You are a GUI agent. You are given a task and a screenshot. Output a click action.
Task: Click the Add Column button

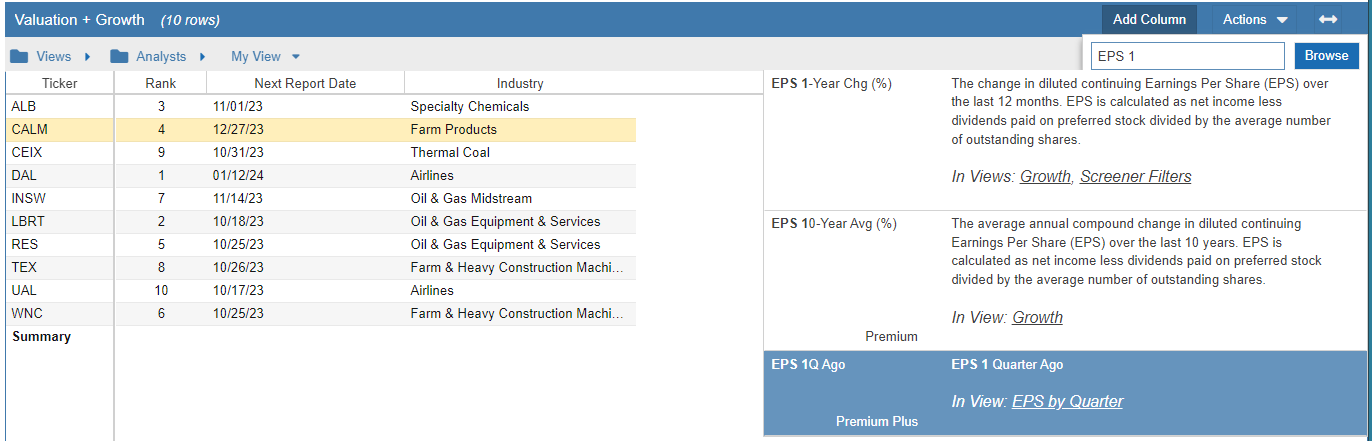click(x=1149, y=19)
